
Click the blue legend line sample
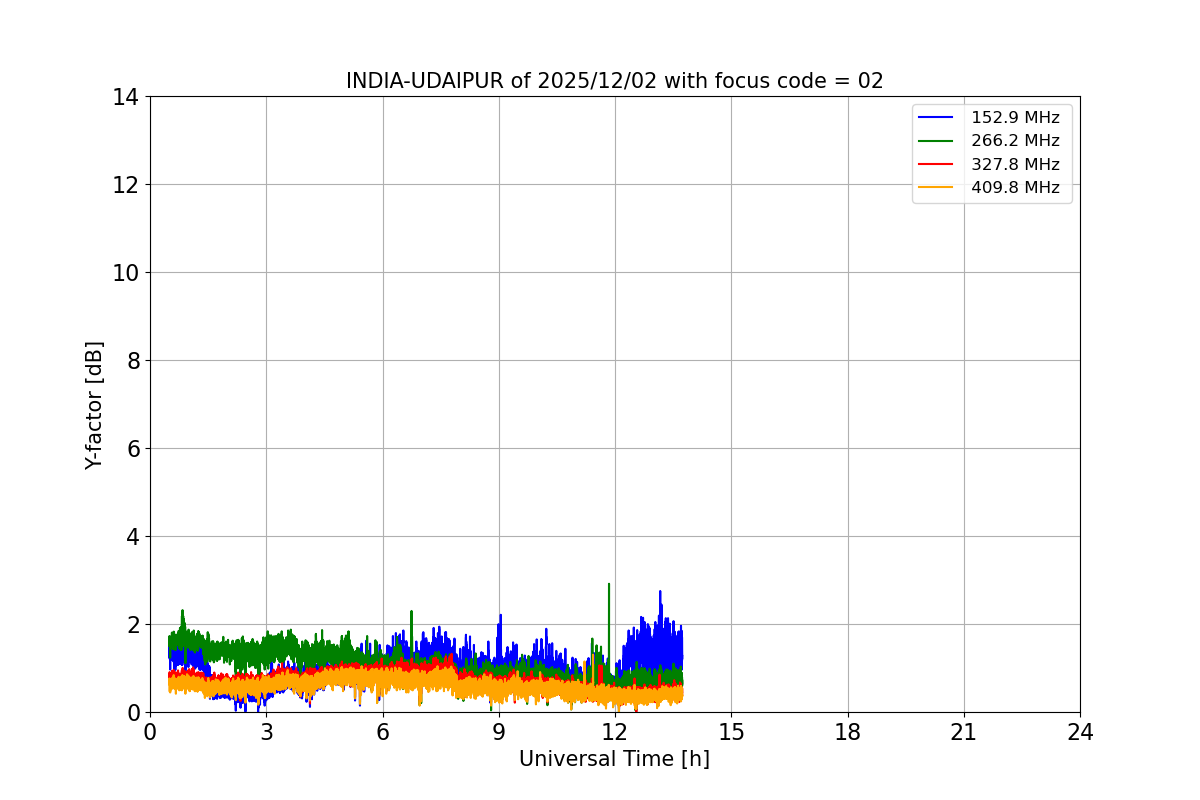pos(936,118)
